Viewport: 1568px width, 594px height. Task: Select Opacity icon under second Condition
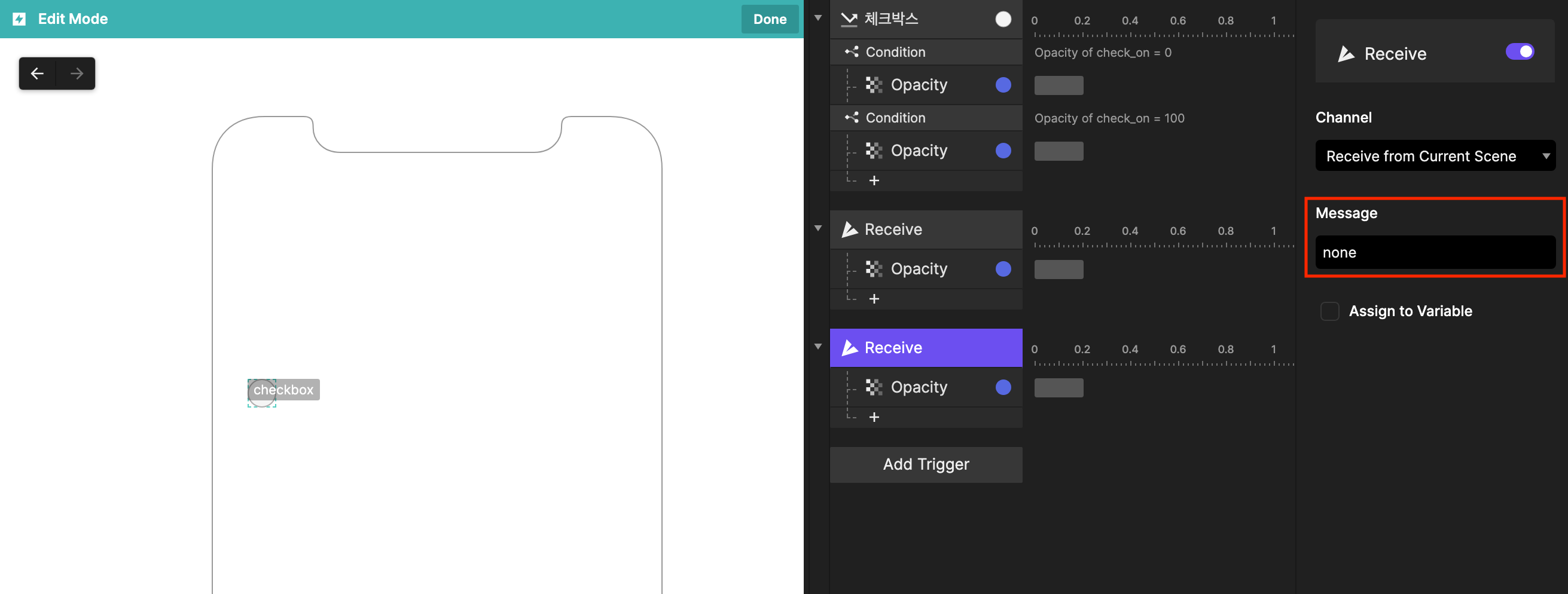click(874, 151)
